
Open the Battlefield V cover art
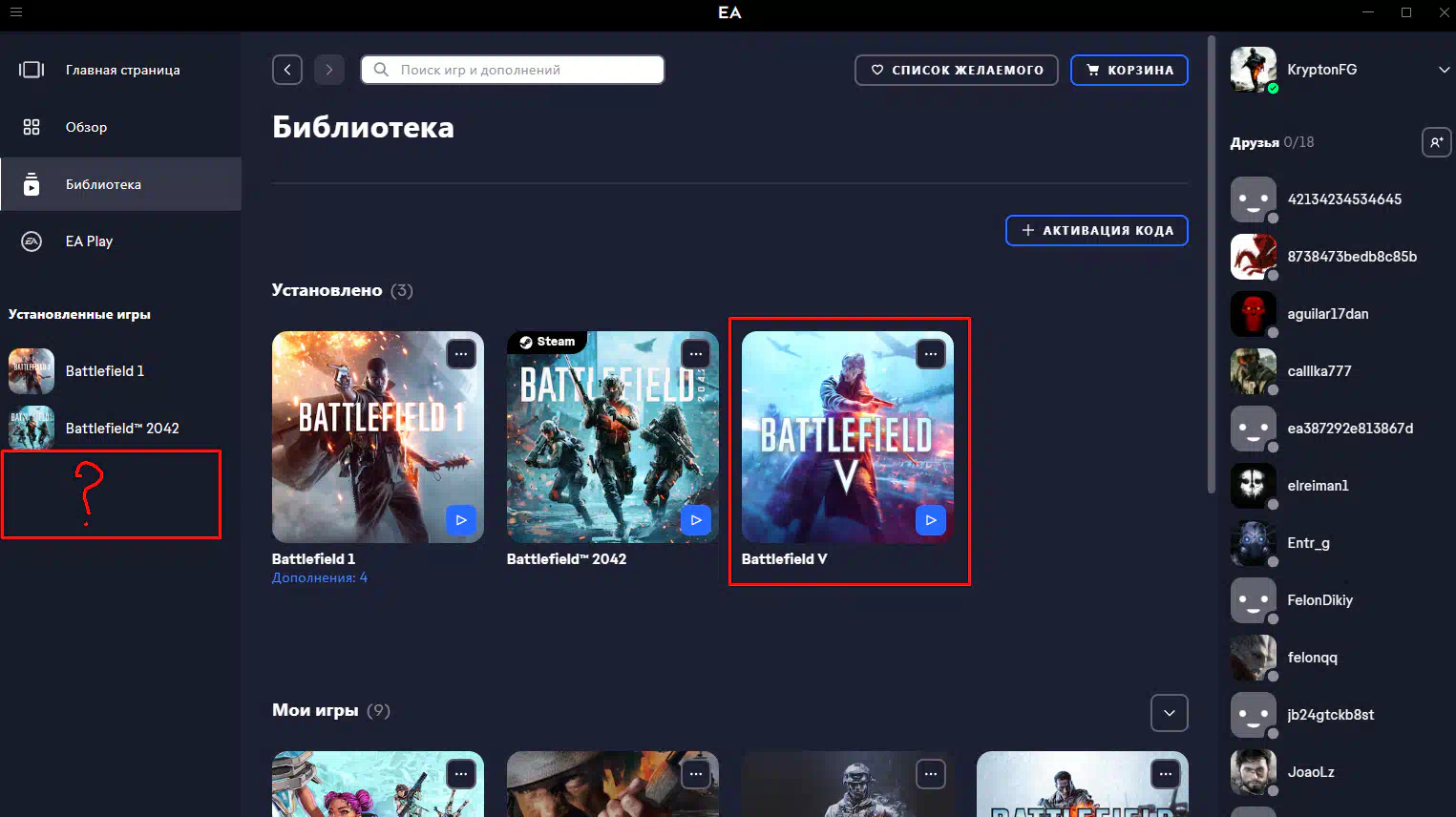click(x=848, y=437)
